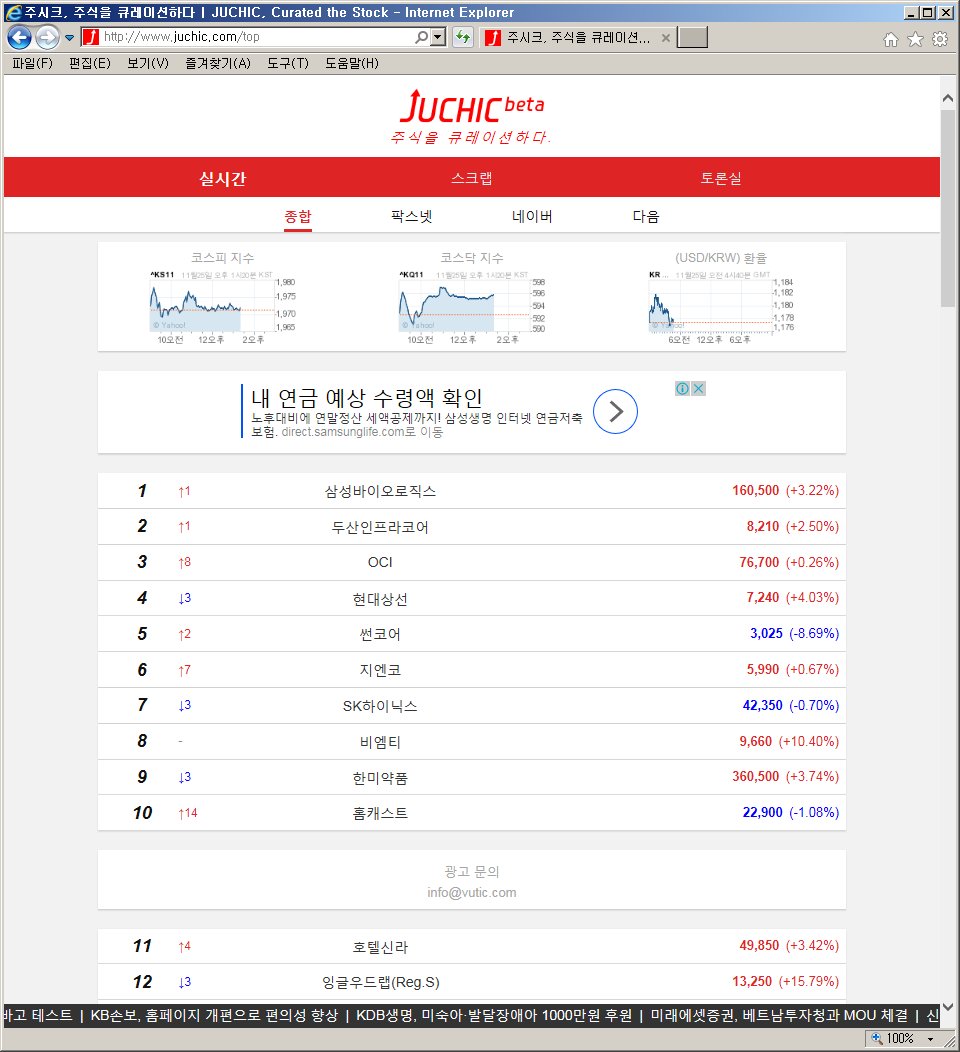
Task: Open the 도구(T) menu
Action: point(288,63)
